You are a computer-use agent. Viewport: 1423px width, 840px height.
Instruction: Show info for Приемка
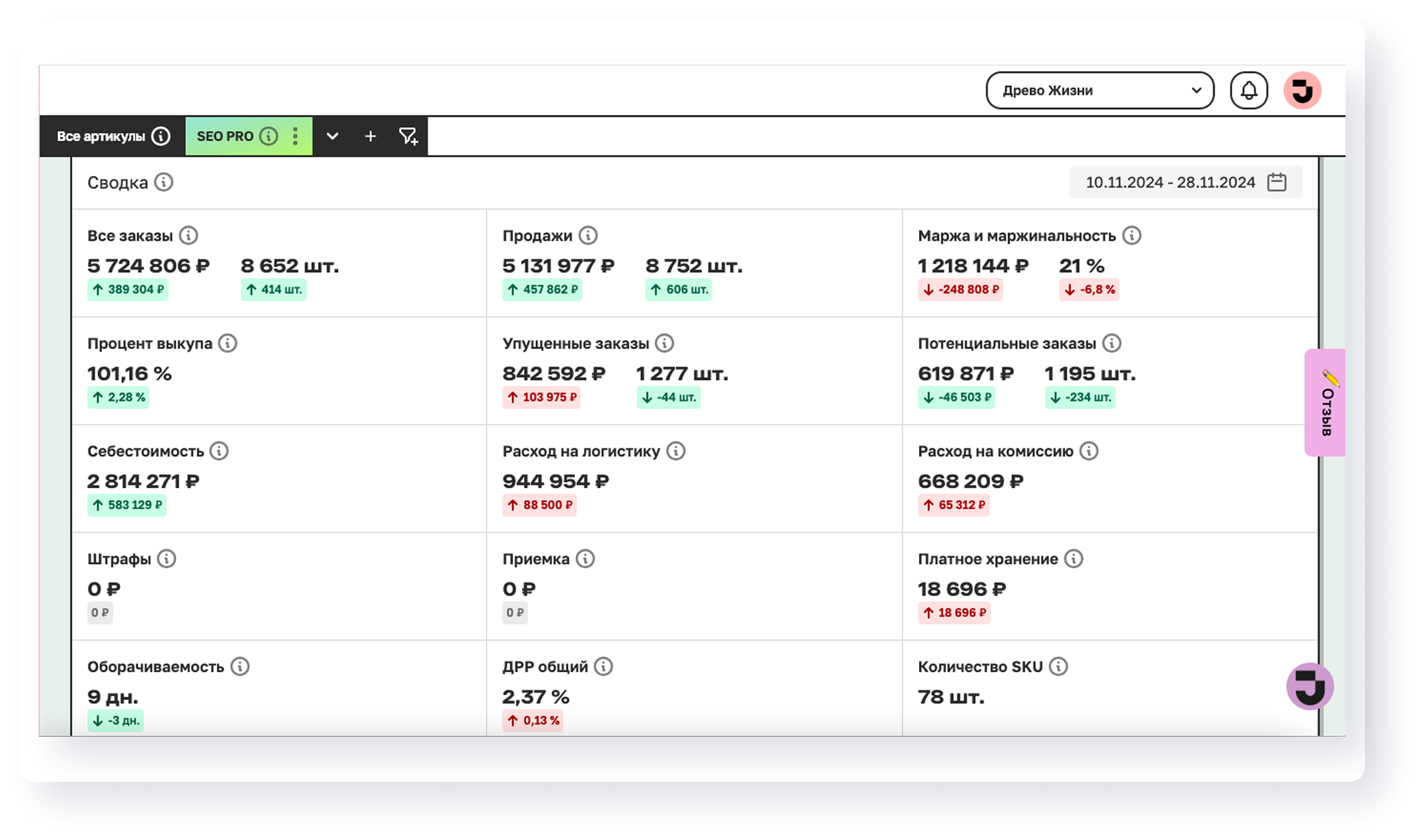(585, 559)
